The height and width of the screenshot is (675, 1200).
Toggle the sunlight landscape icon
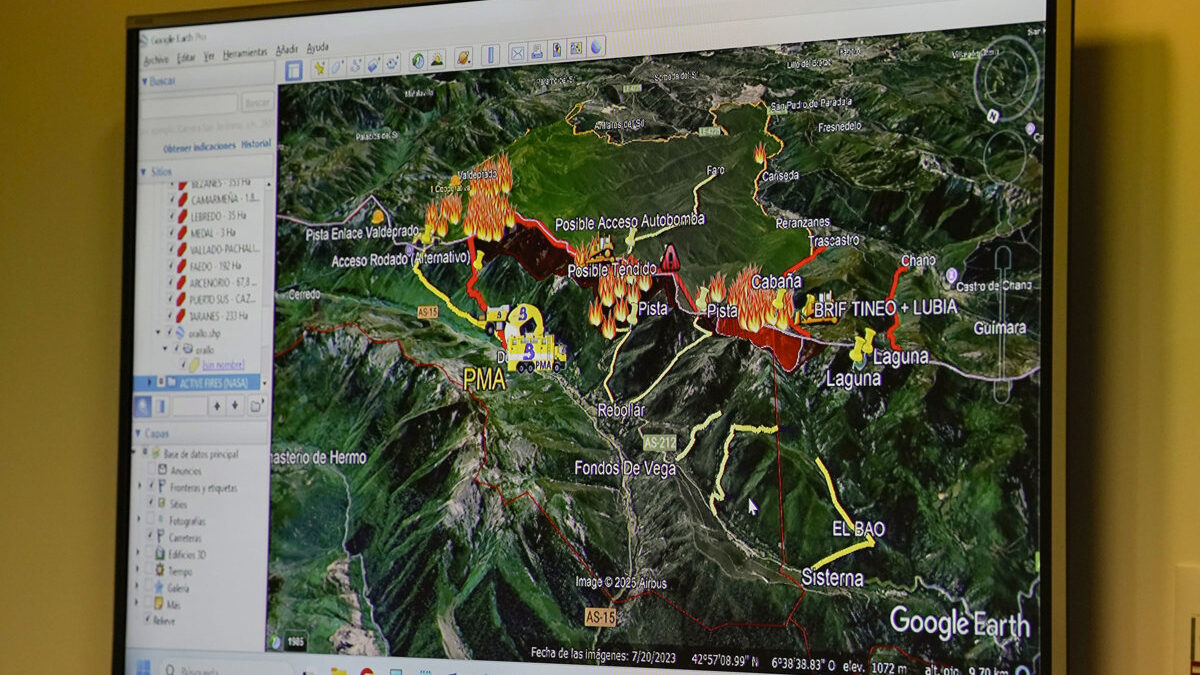point(436,60)
